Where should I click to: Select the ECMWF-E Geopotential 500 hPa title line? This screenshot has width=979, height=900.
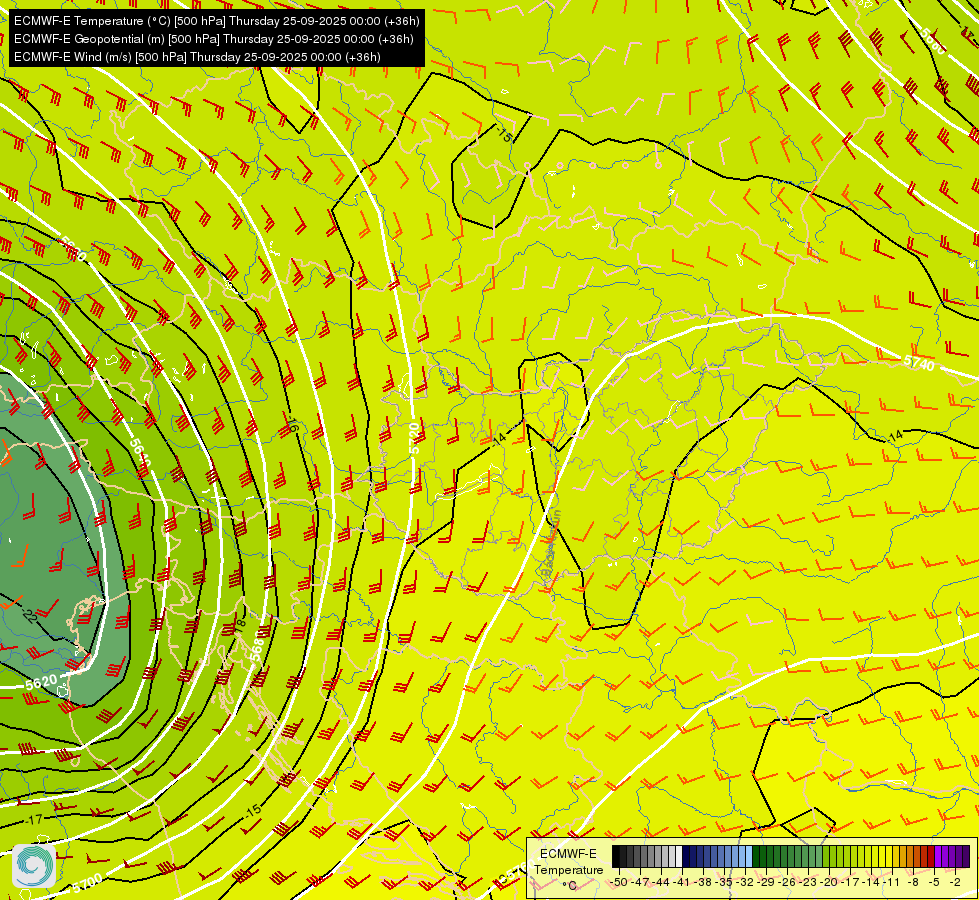[214, 39]
